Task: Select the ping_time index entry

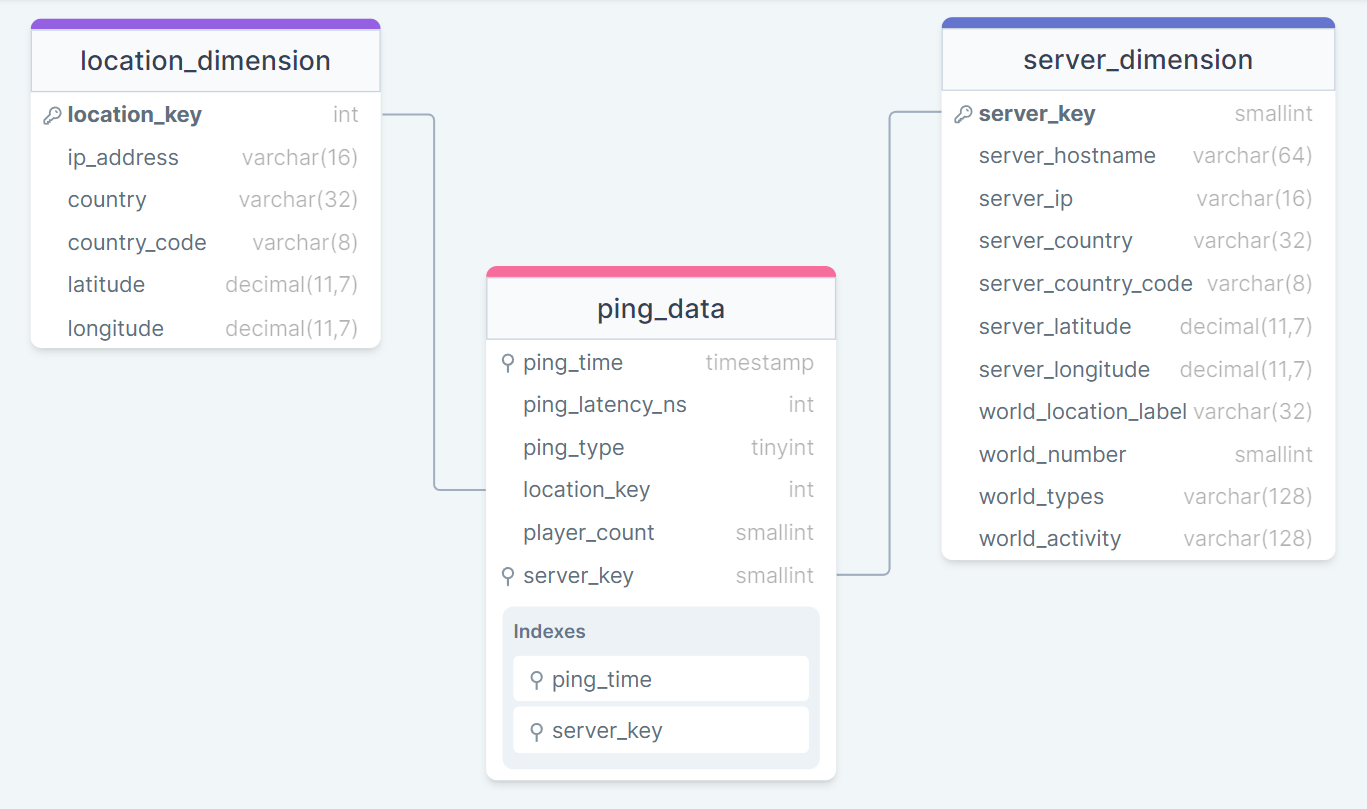Action: [x=660, y=680]
